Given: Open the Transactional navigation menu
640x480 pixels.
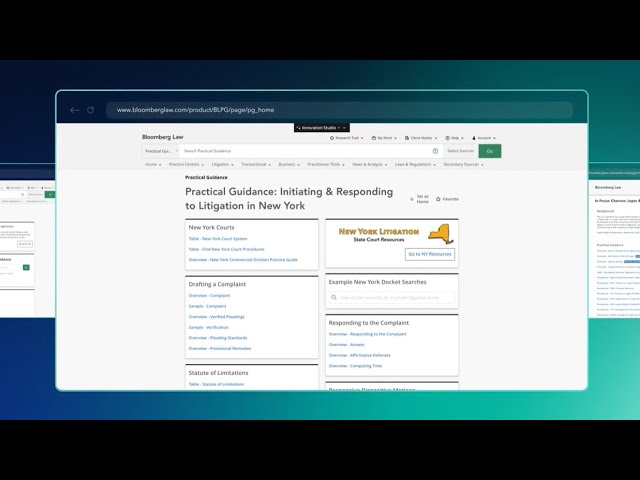Looking at the screenshot, I should click(x=256, y=164).
